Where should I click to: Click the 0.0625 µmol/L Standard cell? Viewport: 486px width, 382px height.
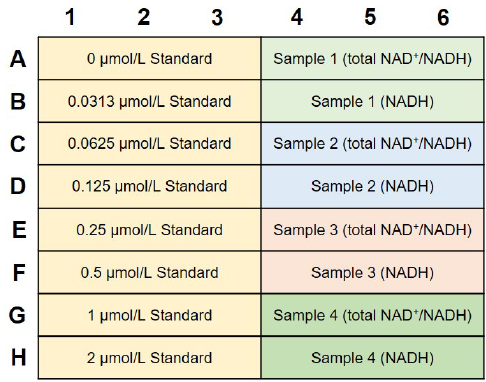(x=150, y=144)
